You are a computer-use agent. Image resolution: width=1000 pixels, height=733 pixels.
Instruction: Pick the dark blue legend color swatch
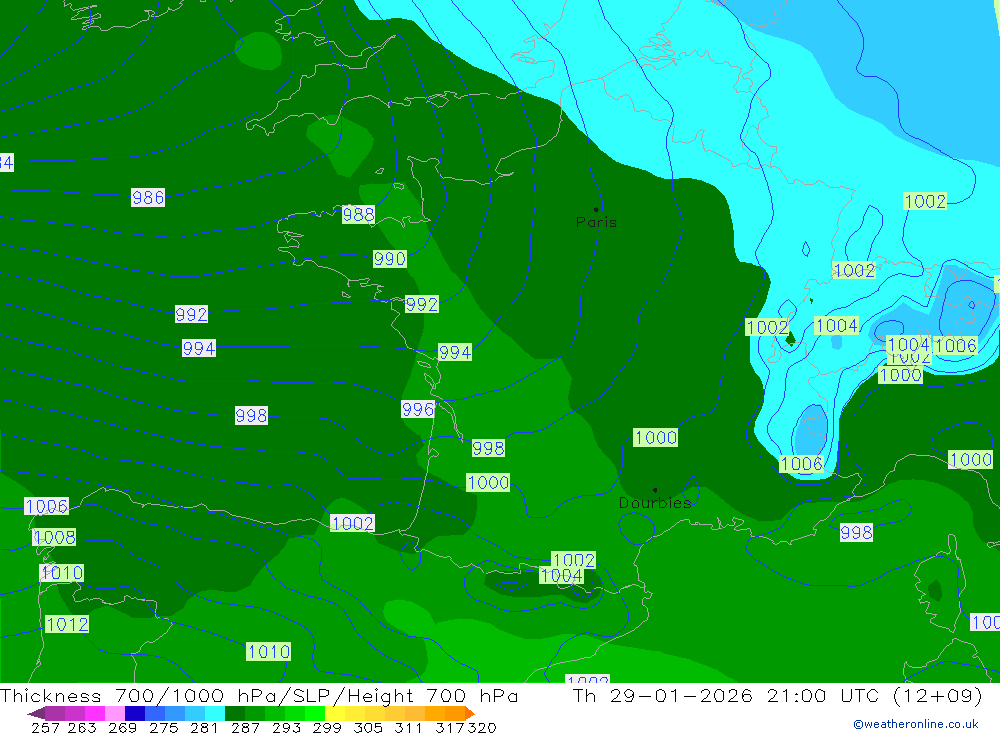135,713
